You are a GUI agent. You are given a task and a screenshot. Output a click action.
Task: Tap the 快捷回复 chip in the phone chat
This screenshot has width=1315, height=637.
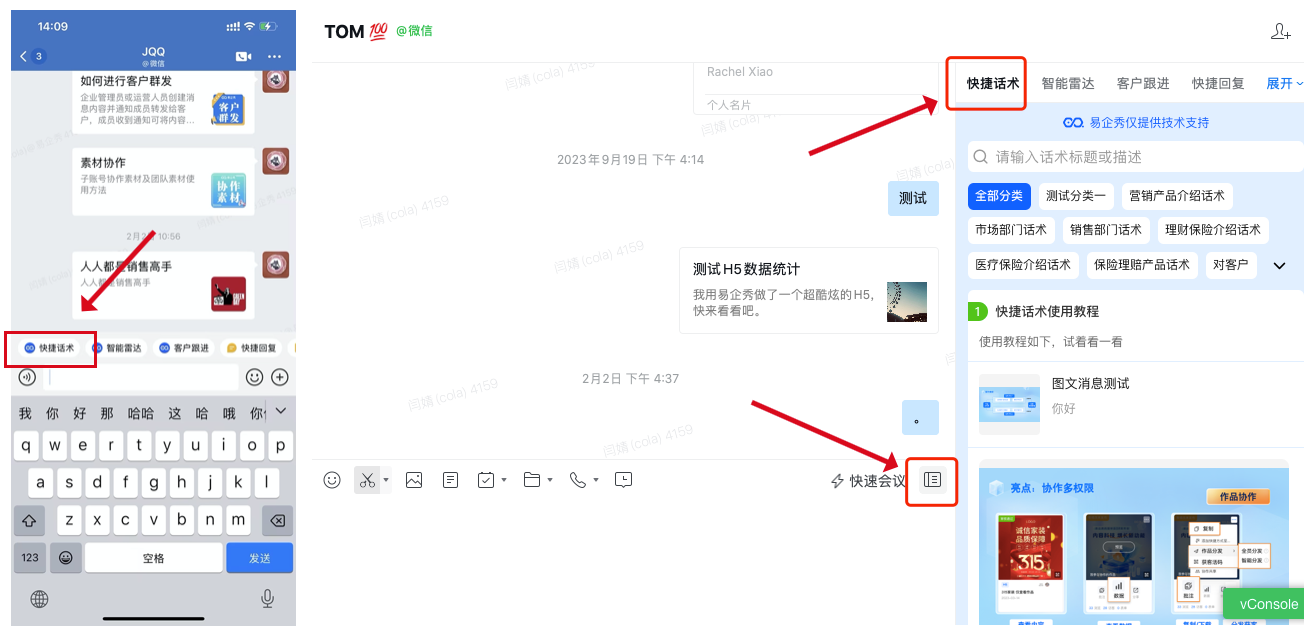(x=251, y=348)
